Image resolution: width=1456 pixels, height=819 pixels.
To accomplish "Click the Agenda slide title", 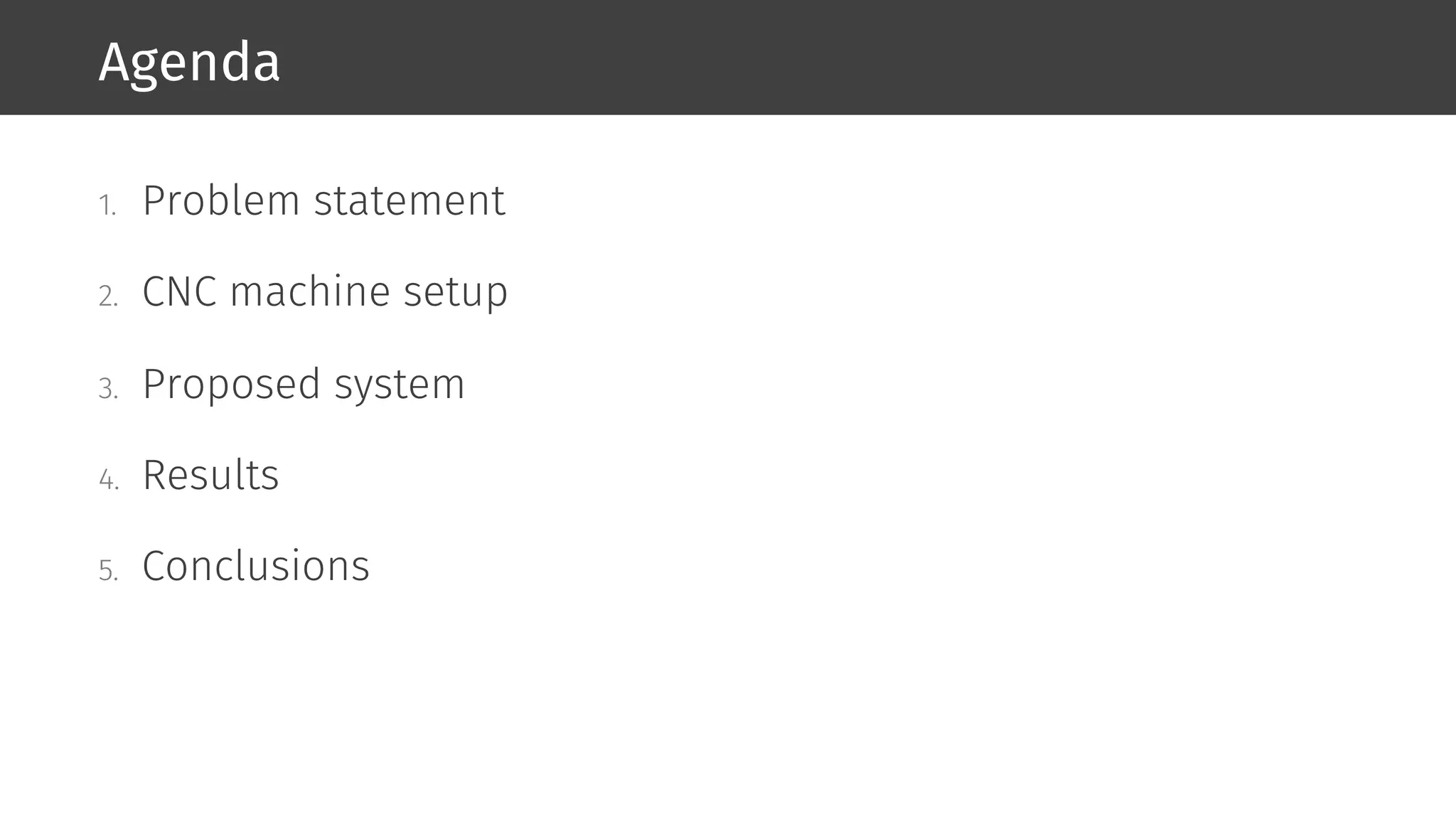I will pyautogui.click(x=189, y=63).
